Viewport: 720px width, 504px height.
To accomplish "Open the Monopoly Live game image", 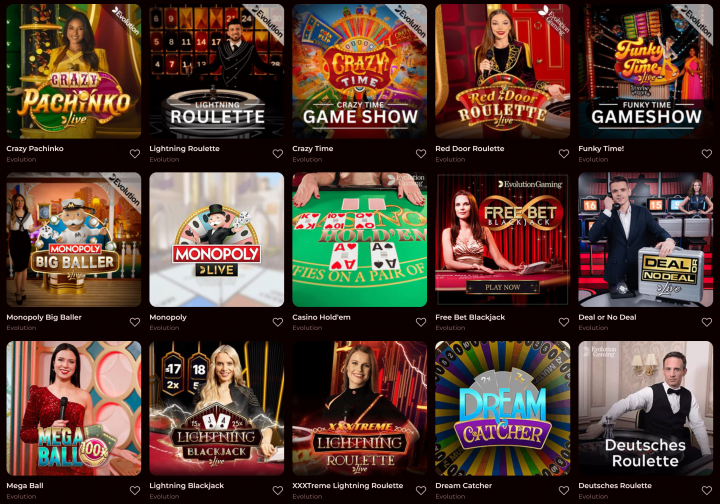I will 217,240.
